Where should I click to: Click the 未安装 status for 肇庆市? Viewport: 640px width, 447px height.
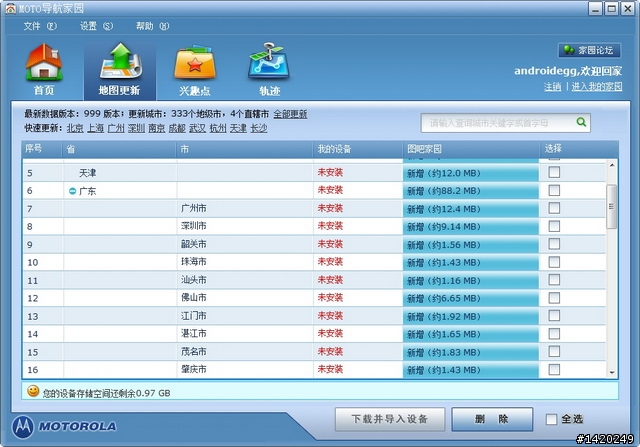tap(330, 369)
